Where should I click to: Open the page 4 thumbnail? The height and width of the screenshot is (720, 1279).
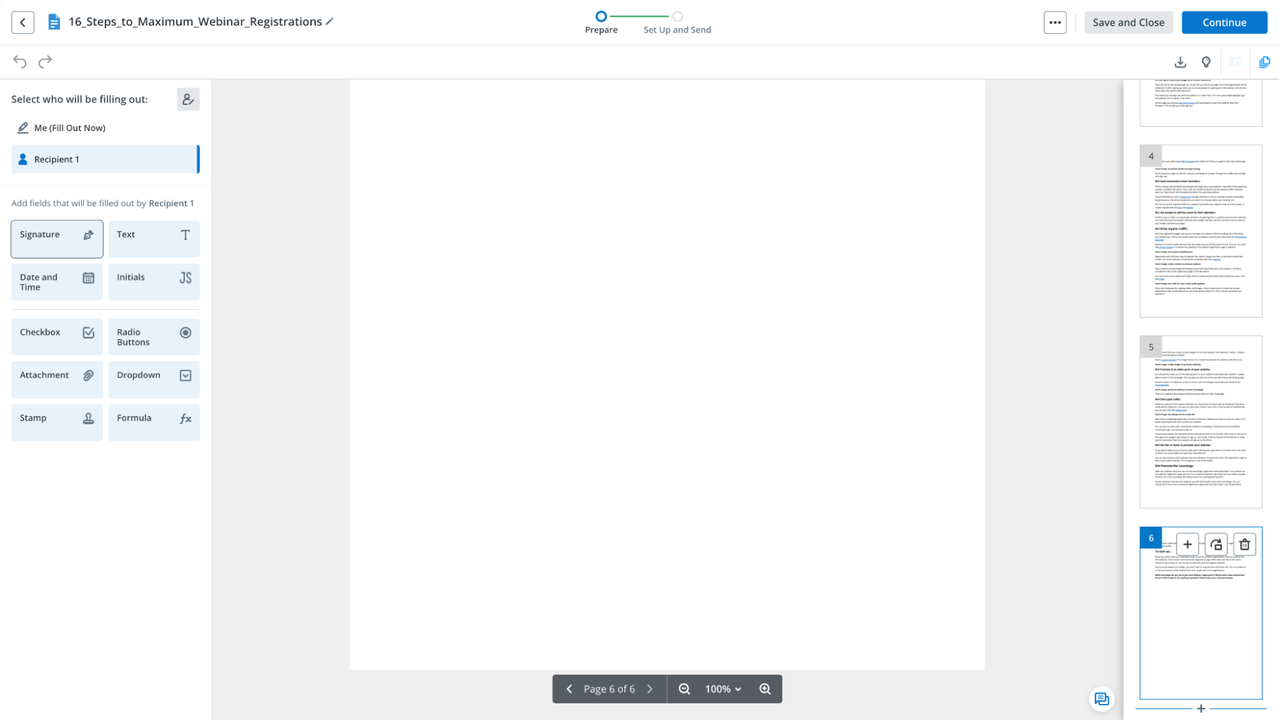(1200, 232)
